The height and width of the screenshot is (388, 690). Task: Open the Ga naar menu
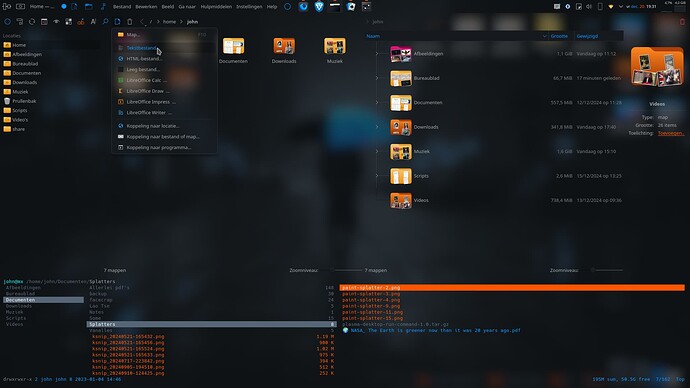point(187,7)
